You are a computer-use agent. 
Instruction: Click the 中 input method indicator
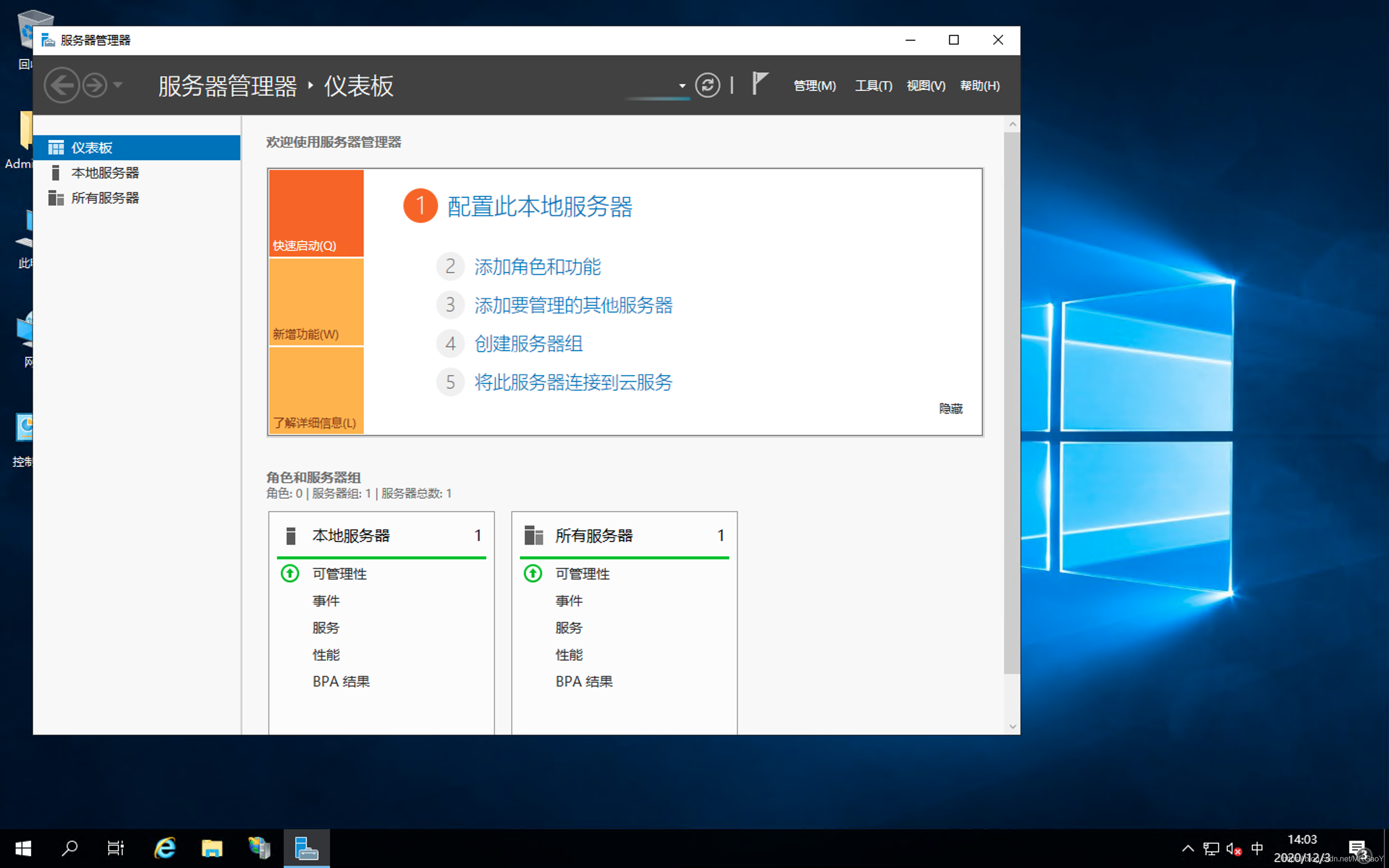point(1257,848)
